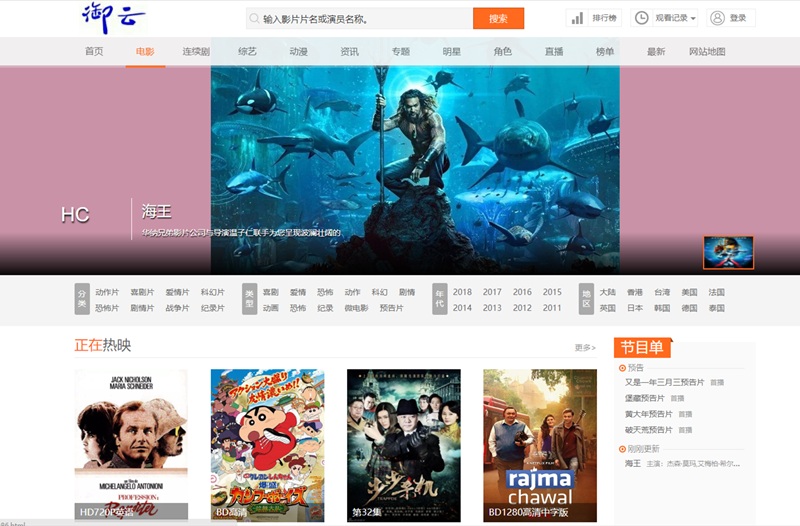Click the 刚刚更新 section bullet icon

click(622, 449)
